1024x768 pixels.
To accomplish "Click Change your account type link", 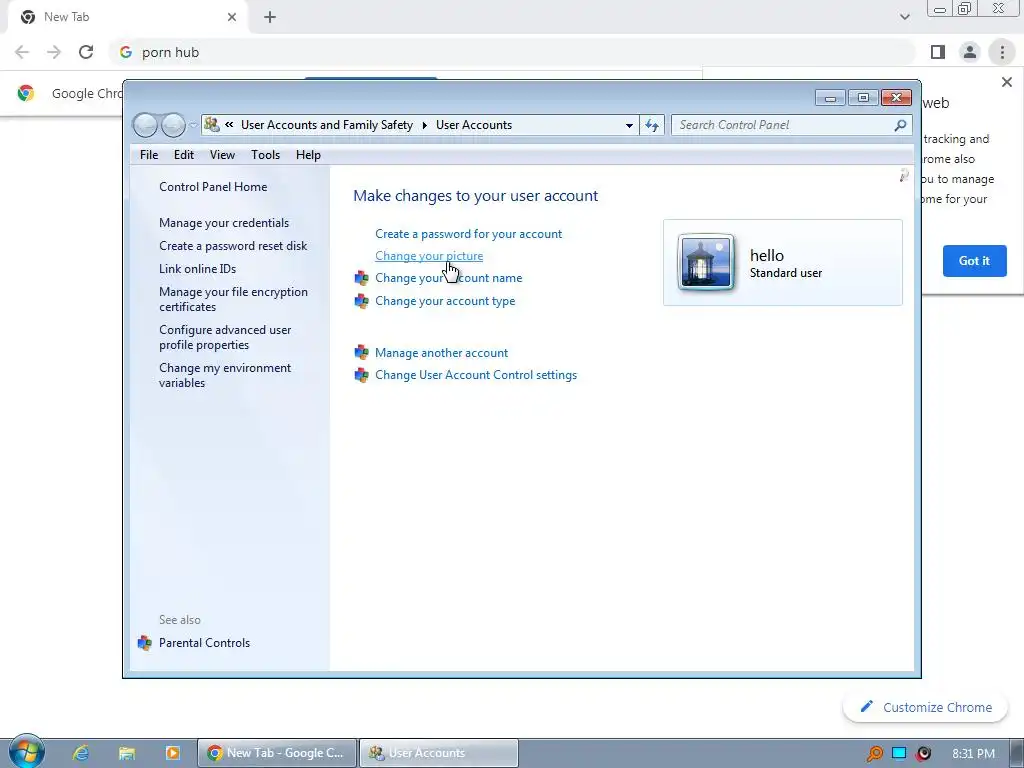I will [445, 301].
